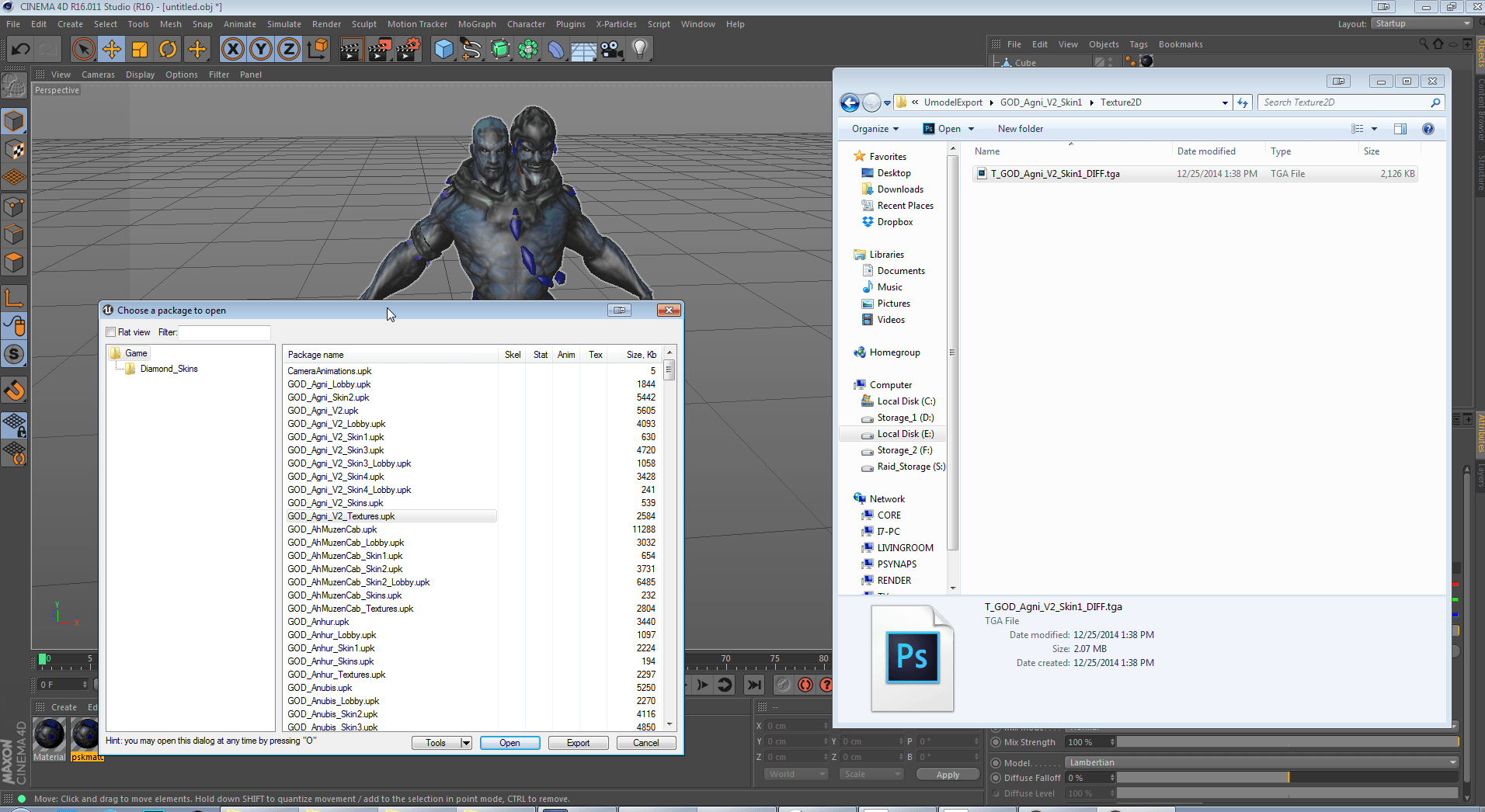This screenshot has width=1485, height=812.
Task: Toggle Locked Workplane icon
Action: click(14, 425)
